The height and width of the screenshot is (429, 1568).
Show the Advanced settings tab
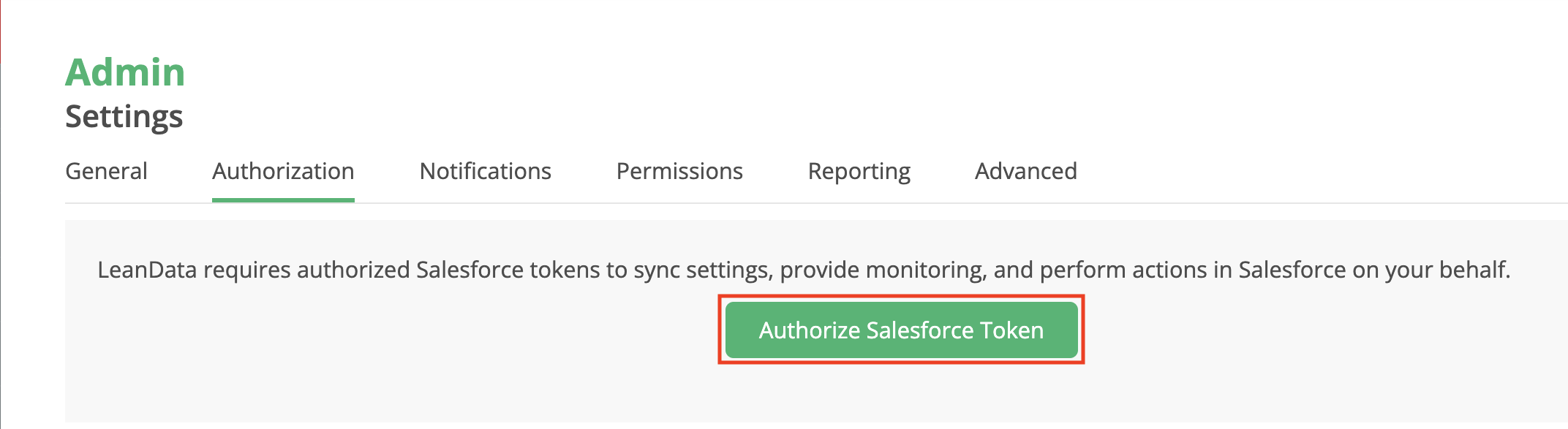pyautogui.click(x=1025, y=171)
